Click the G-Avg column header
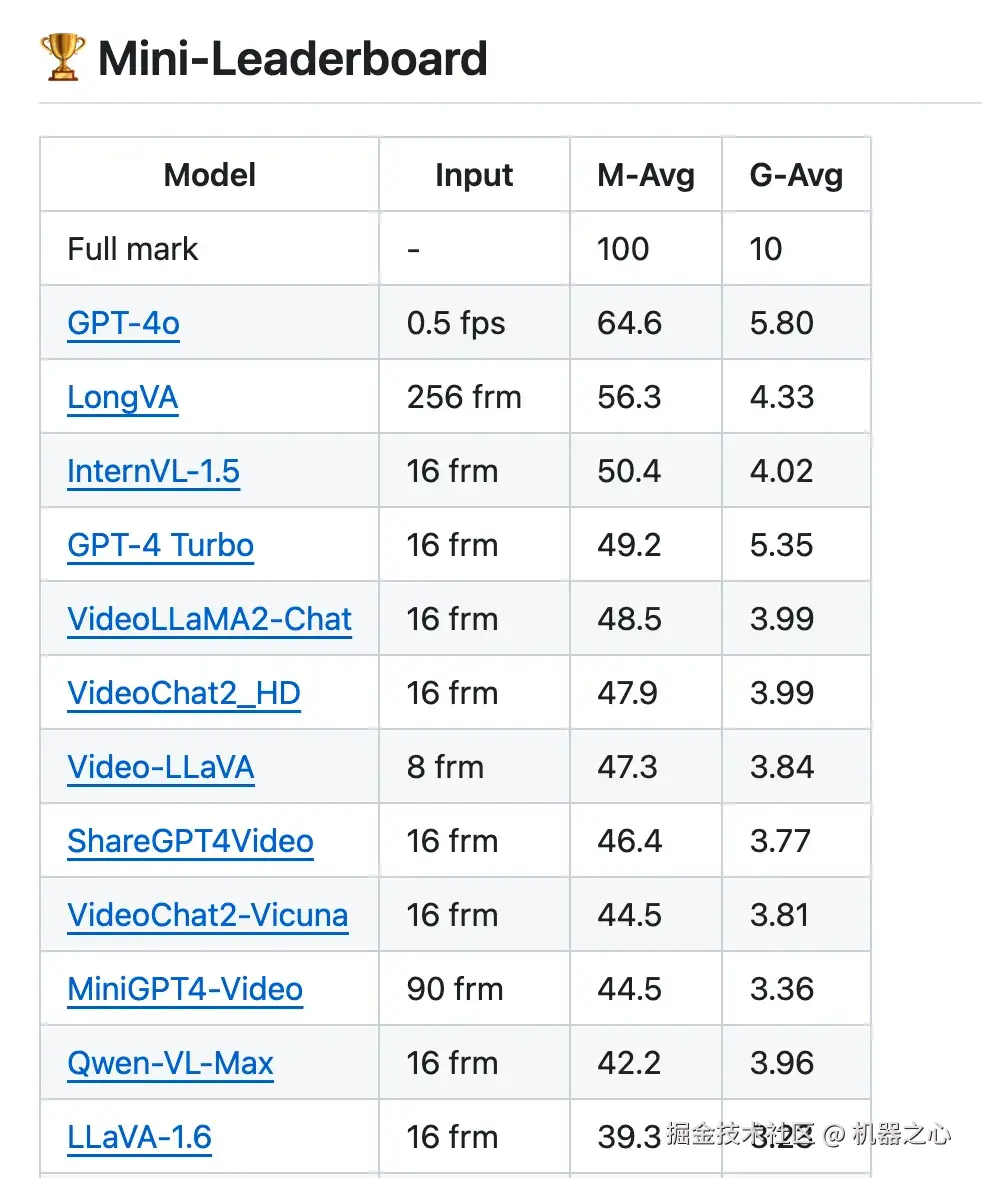The width and height of the screenshot is (982, 1178). point(796,176)
